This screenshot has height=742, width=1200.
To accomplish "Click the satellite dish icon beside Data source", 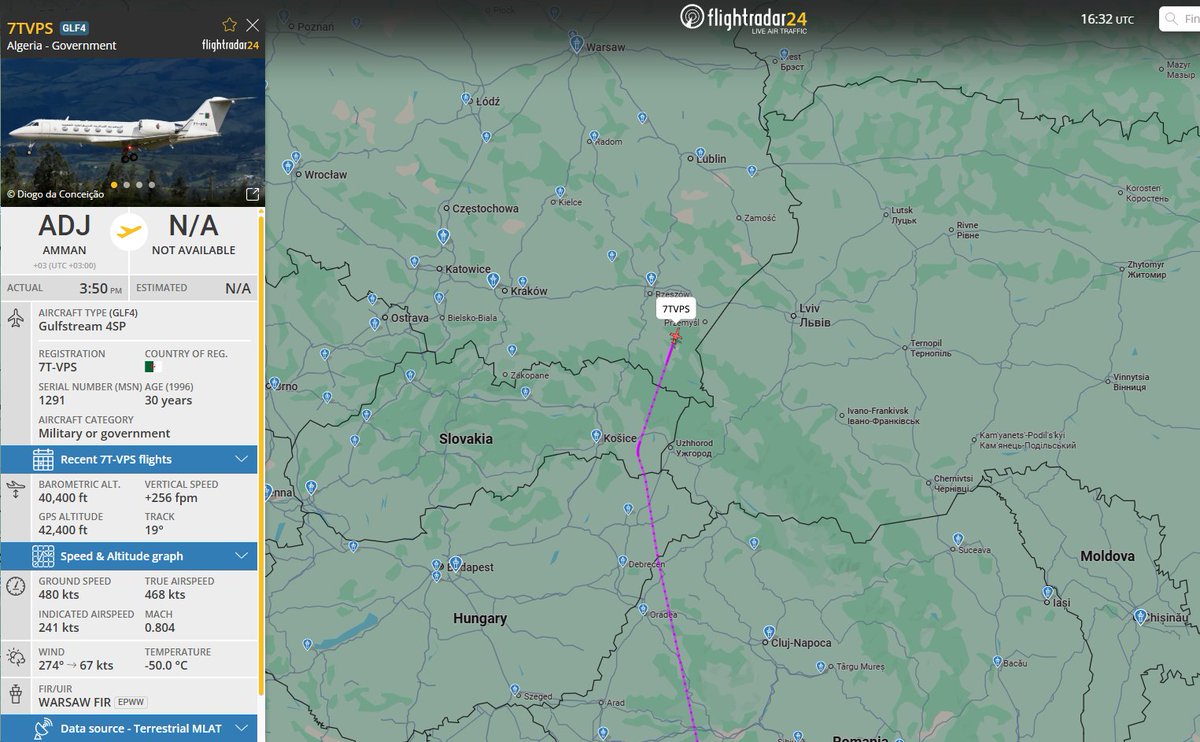I will [43, 729].
